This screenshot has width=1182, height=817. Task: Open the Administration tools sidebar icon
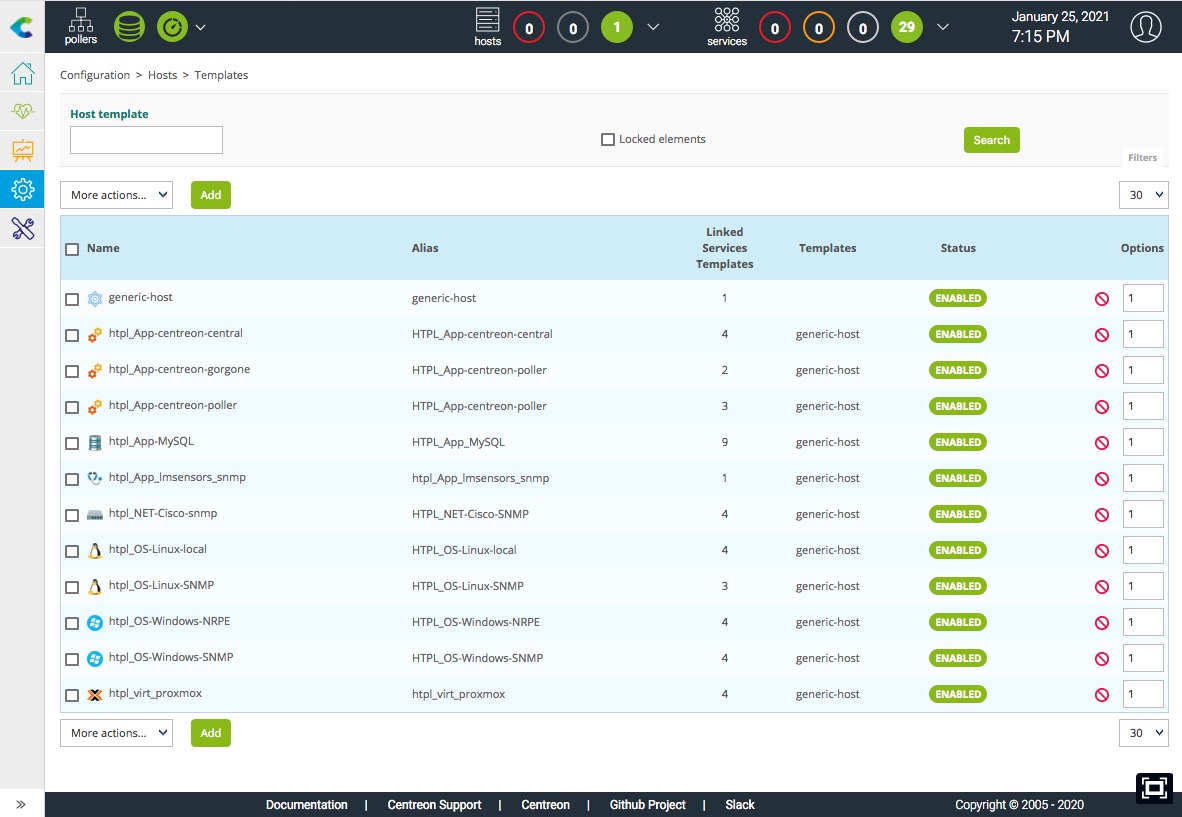coord(22,229)
